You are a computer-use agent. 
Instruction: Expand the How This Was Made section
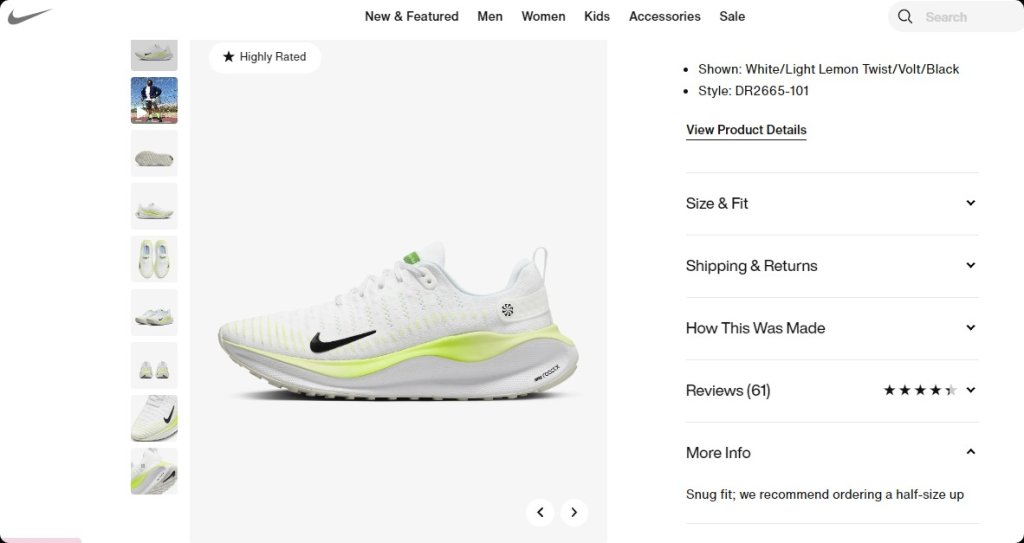click(832, 328)
